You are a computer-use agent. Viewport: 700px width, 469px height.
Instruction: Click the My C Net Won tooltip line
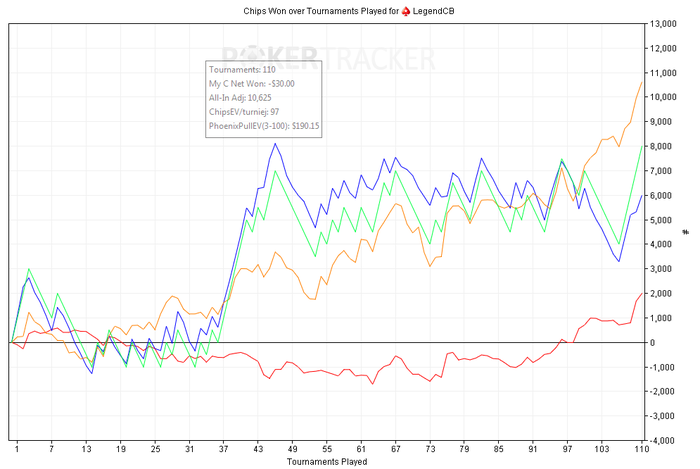click(252, 84)
